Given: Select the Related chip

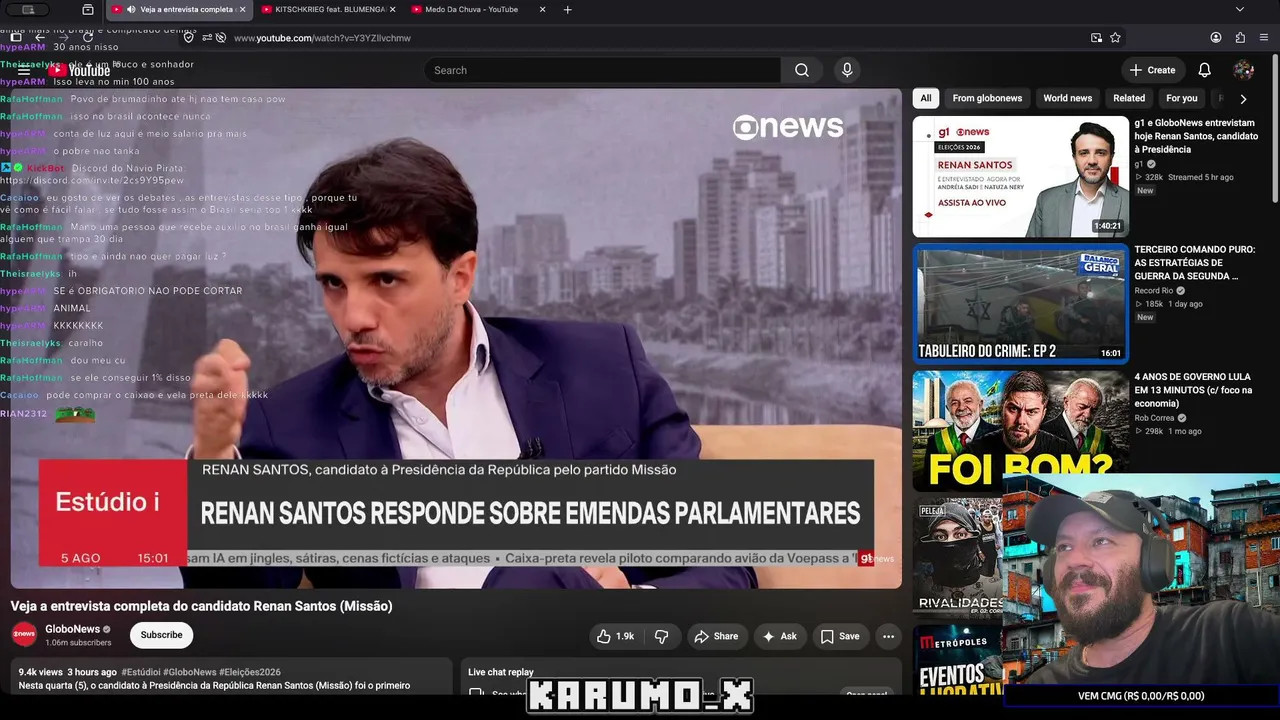Looking at the screenshot, I should point(1129,98).
